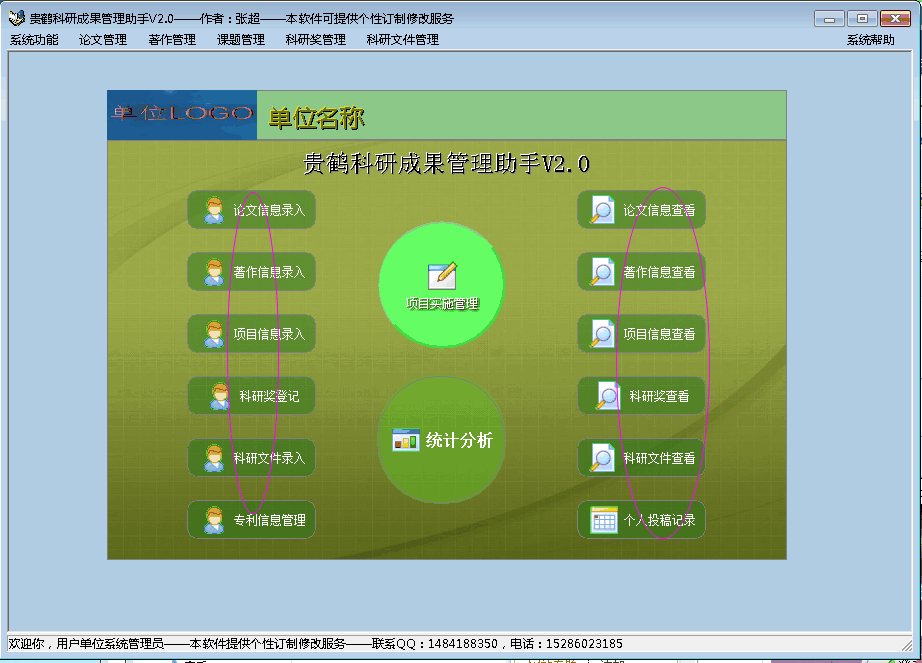
Task: Click the user icon on 科研文件录入
Action: 214,458
